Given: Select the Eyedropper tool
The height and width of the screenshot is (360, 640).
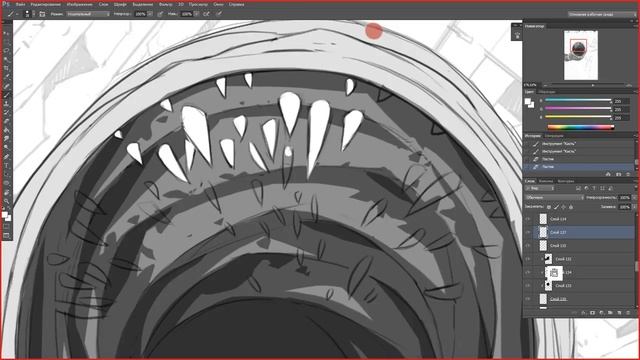Looking at the screenshot, I should click(6, 77).
